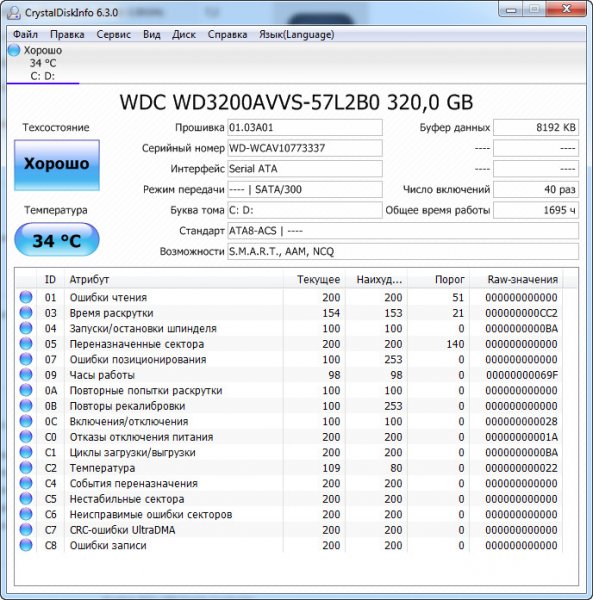Click status orb for 04 Запуски/остановки шпинделя
Image resolution: width=593 pixels, height=600 pixels.
pyautogui.click(x=26, y=328)
